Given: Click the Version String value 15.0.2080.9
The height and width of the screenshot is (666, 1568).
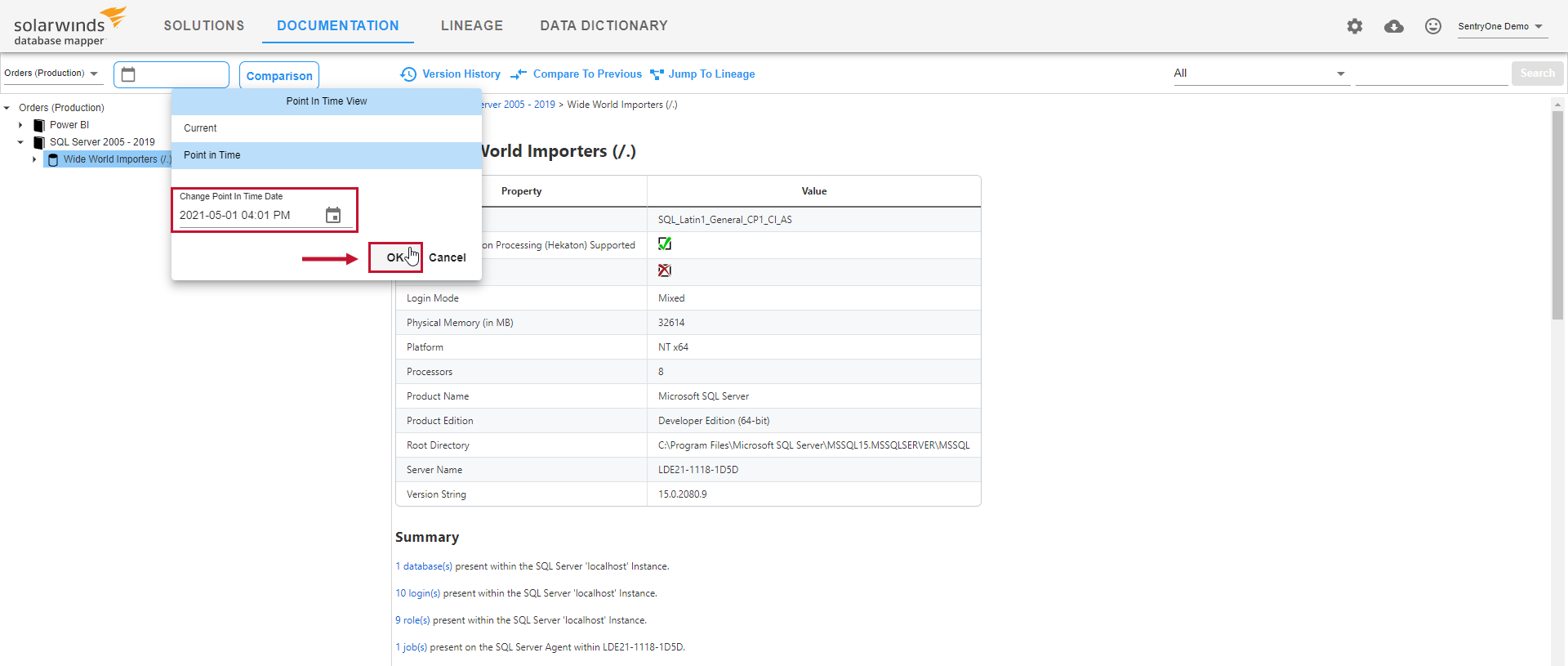Looking at the screenshot, I should (x=683, y=494).
